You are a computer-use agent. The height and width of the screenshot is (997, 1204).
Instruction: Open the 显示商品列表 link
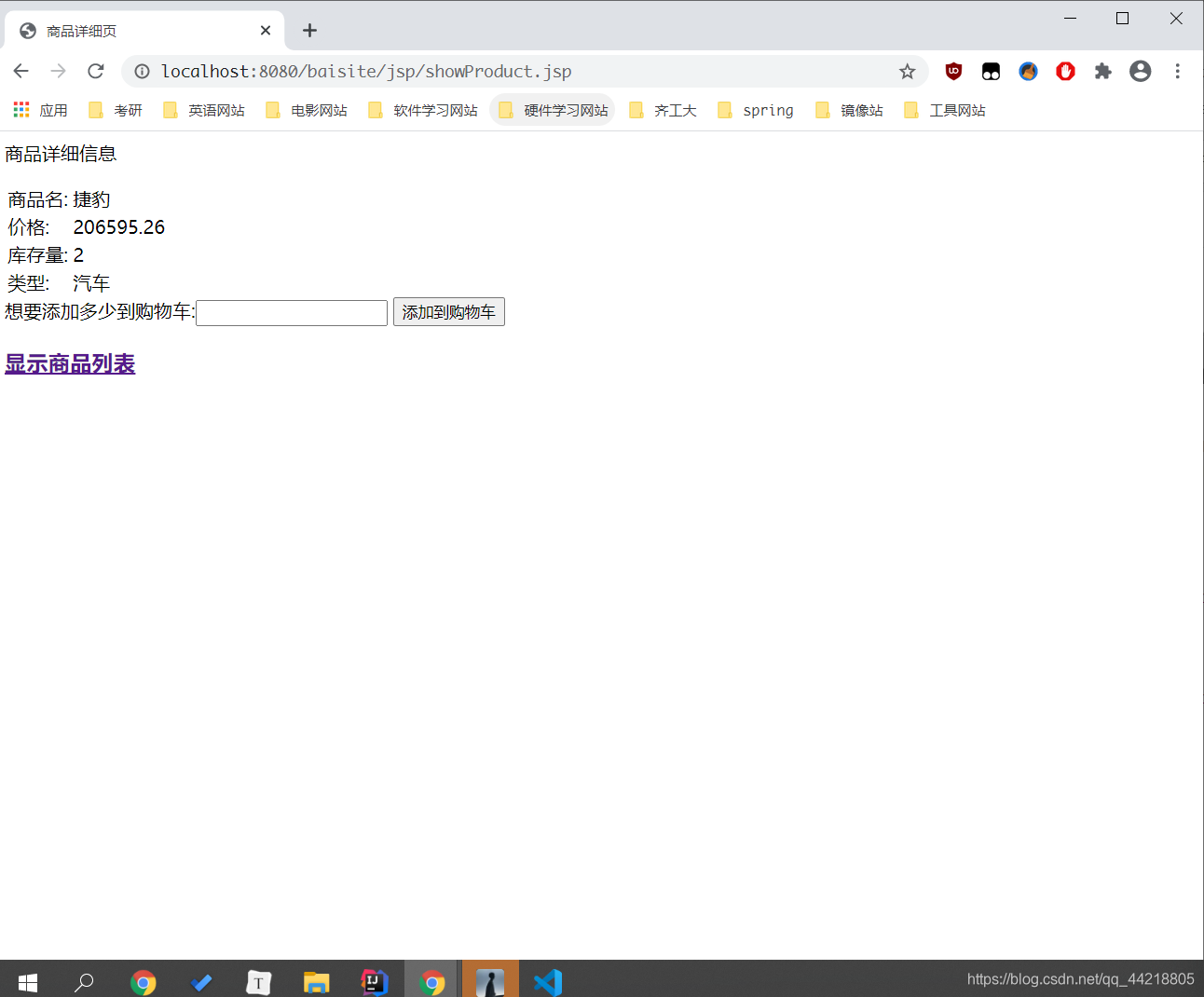pos(70,363)
